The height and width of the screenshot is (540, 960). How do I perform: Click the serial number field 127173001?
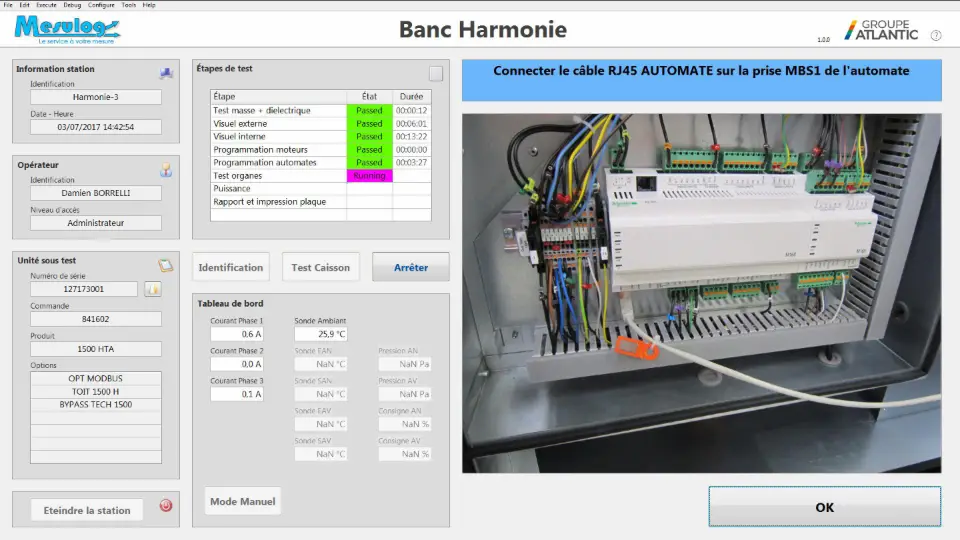[x=84, y=289]
